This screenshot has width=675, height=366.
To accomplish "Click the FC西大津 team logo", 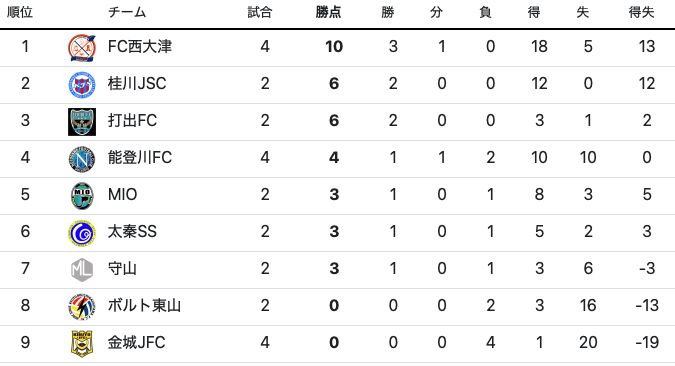I will (82, 48).
